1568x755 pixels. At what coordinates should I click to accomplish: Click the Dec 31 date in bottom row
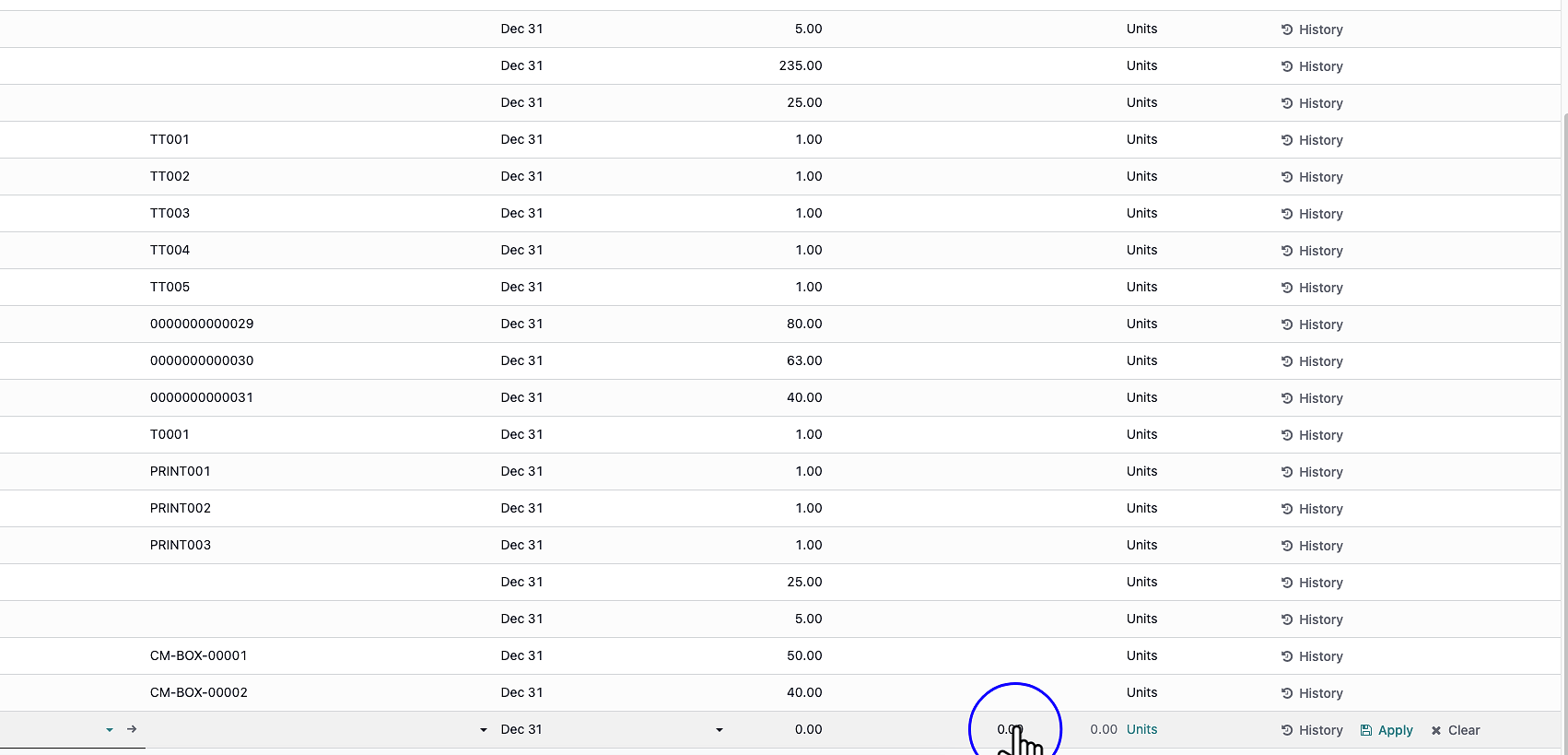pyautogui.click(x=521, y=729)
